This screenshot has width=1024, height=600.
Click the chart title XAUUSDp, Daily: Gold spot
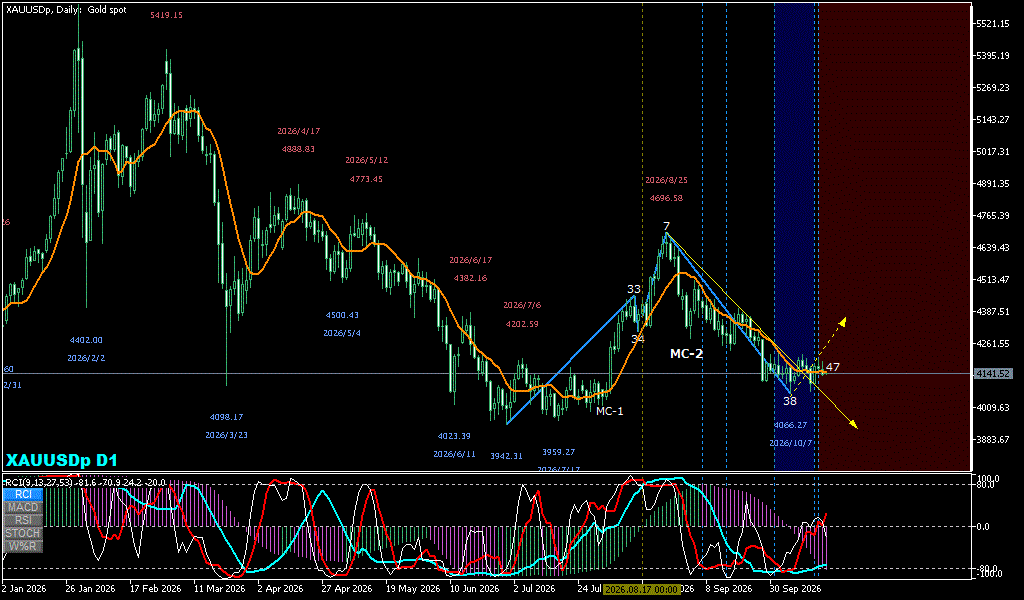coord(67,10)
